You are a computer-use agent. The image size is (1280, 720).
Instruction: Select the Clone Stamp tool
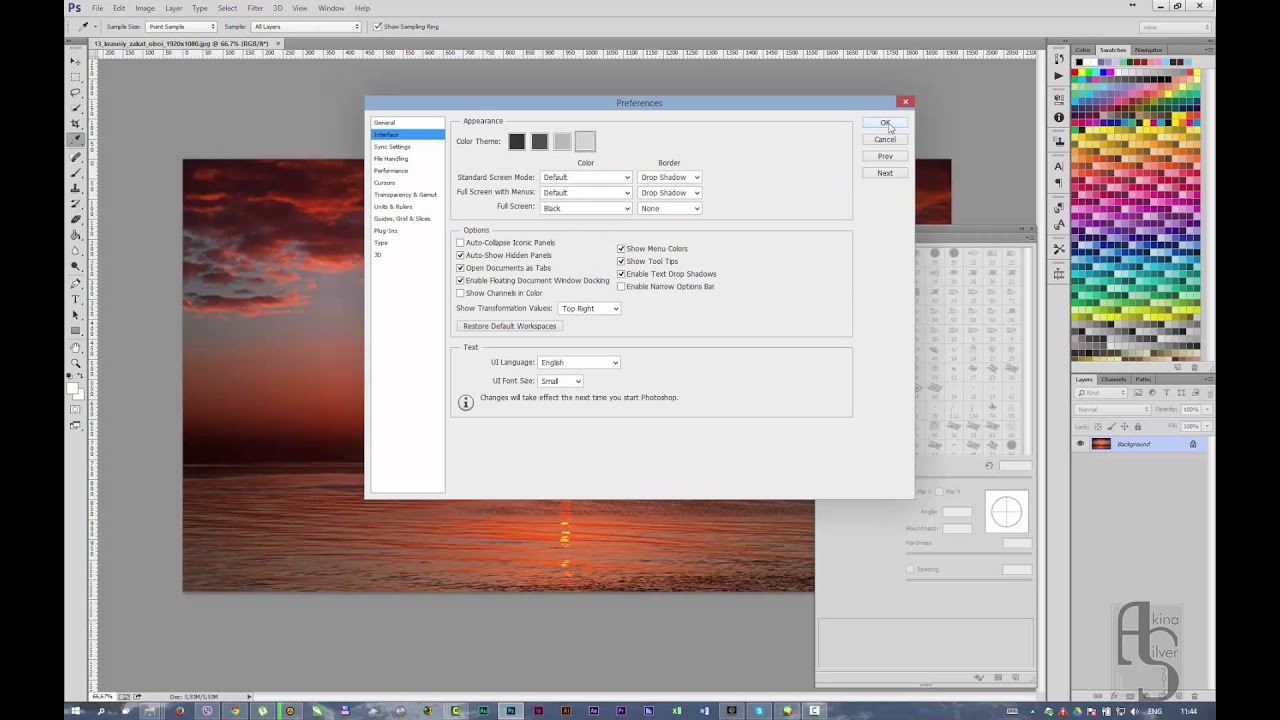click(x=76, y=188)
